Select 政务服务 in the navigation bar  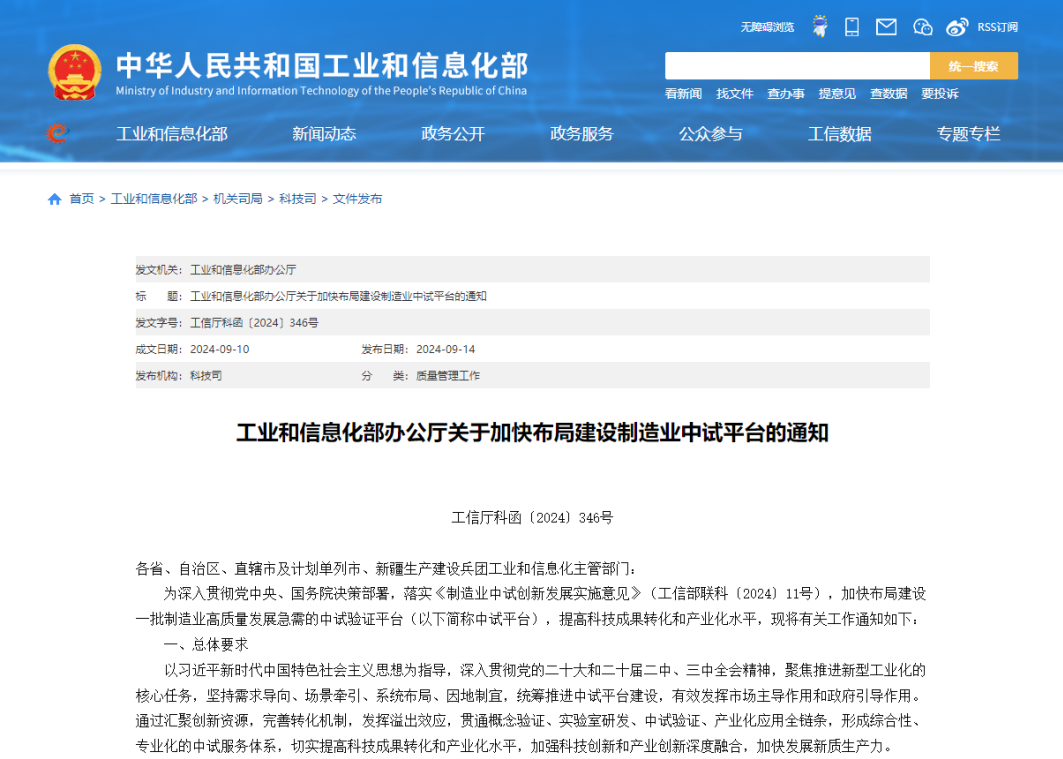[x=582, y=133]
